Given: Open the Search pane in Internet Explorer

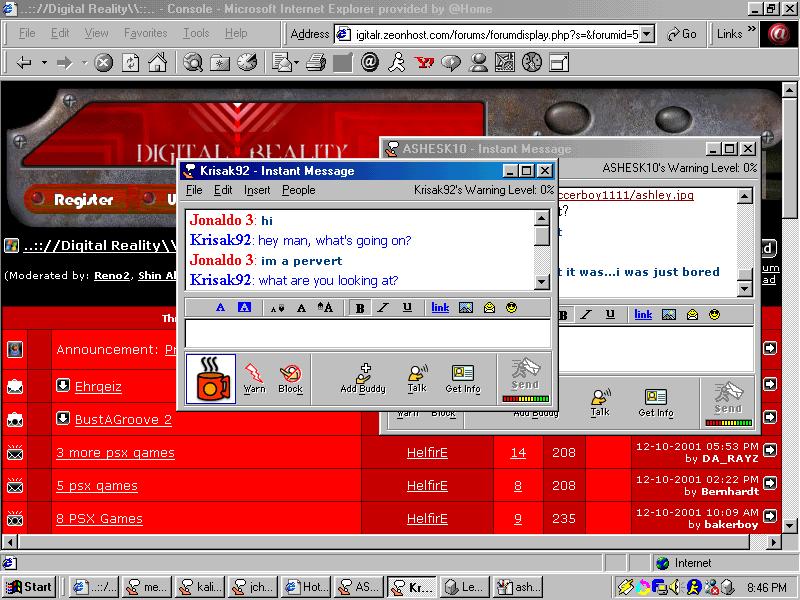Looking at the screenshot, I should (x=193, y=63).
